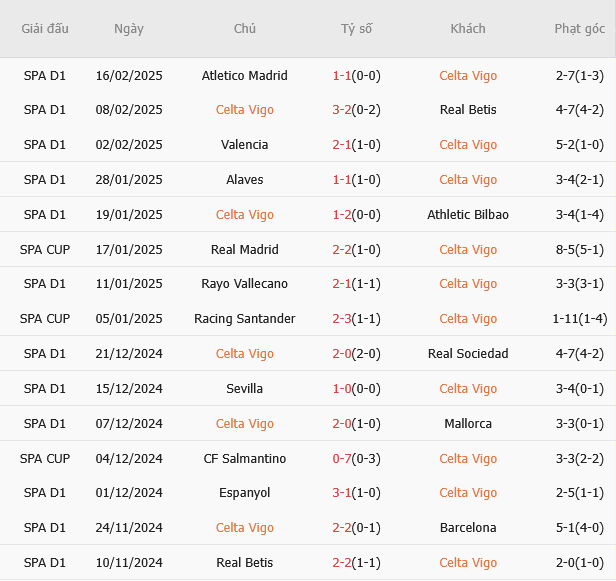Open the Espanyol team link

coord(244,493)
